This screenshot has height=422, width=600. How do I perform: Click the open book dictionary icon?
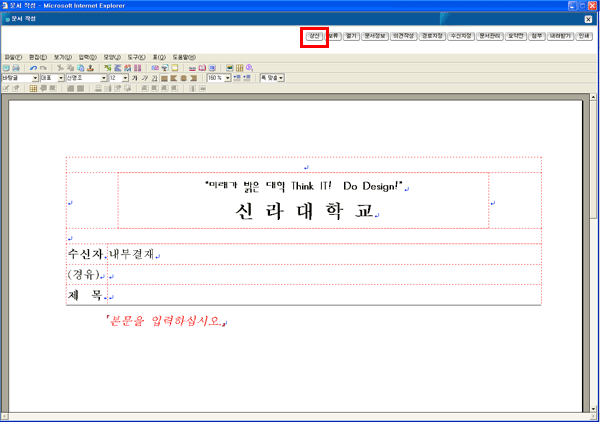click(202, 68)
